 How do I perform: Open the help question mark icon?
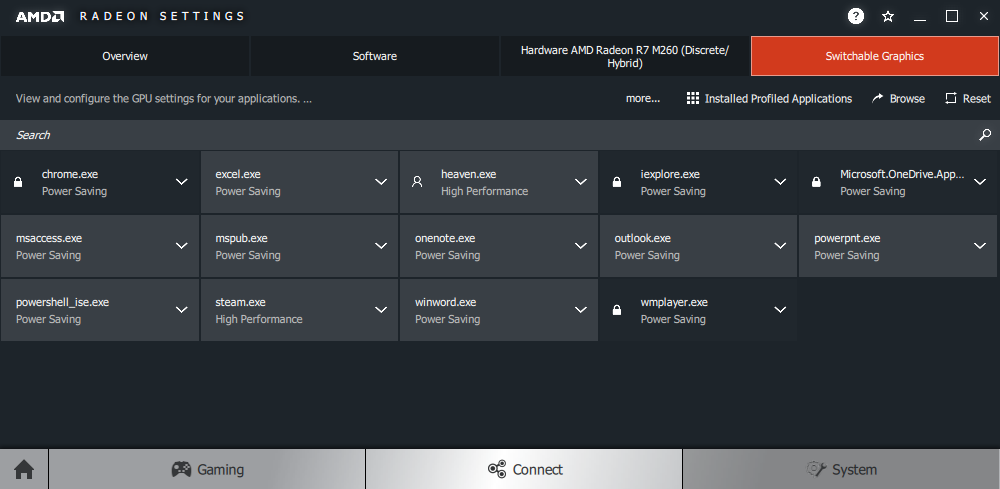(x=856, y=16)
